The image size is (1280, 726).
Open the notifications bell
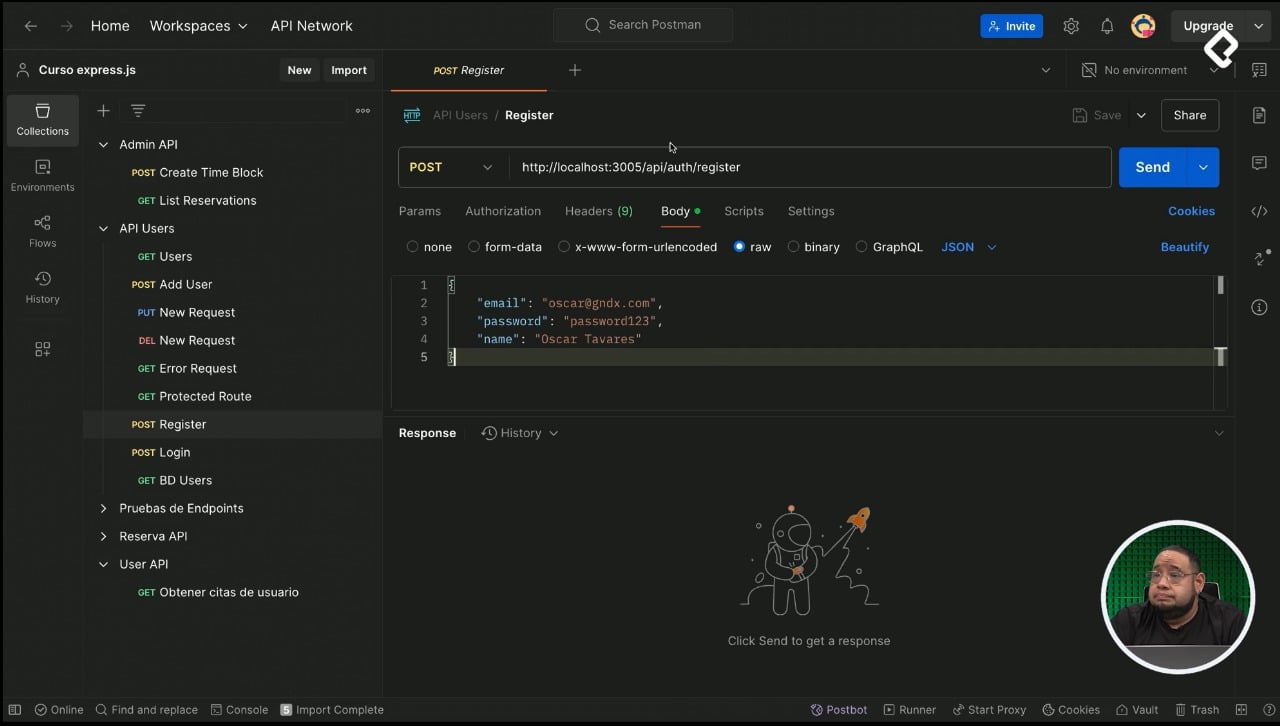pyautogui.click(x=1107, y=26)
